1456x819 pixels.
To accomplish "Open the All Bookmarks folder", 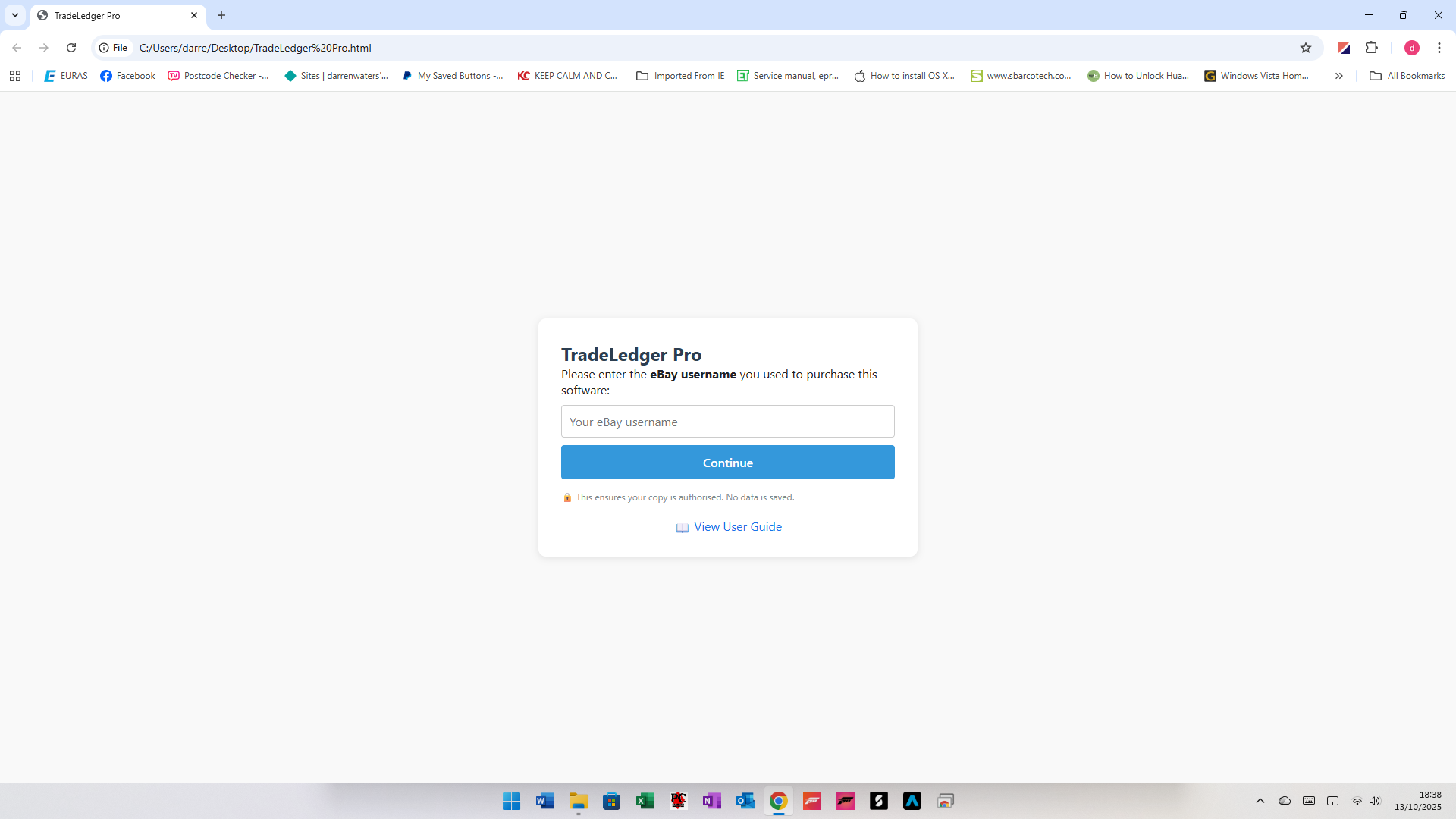I will click(x=1407, y=76).
